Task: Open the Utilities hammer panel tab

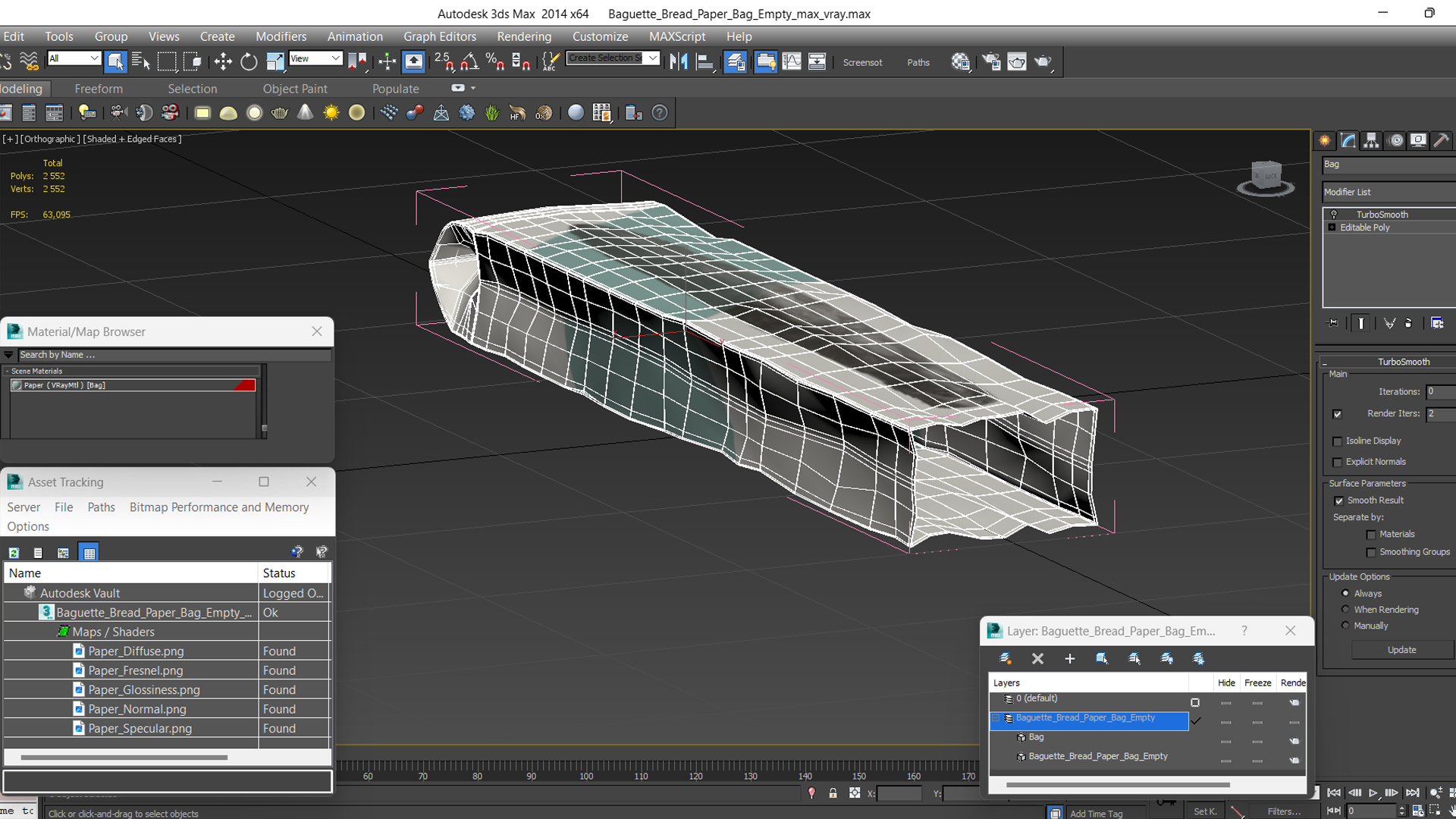Action: tap(1442, 140)
